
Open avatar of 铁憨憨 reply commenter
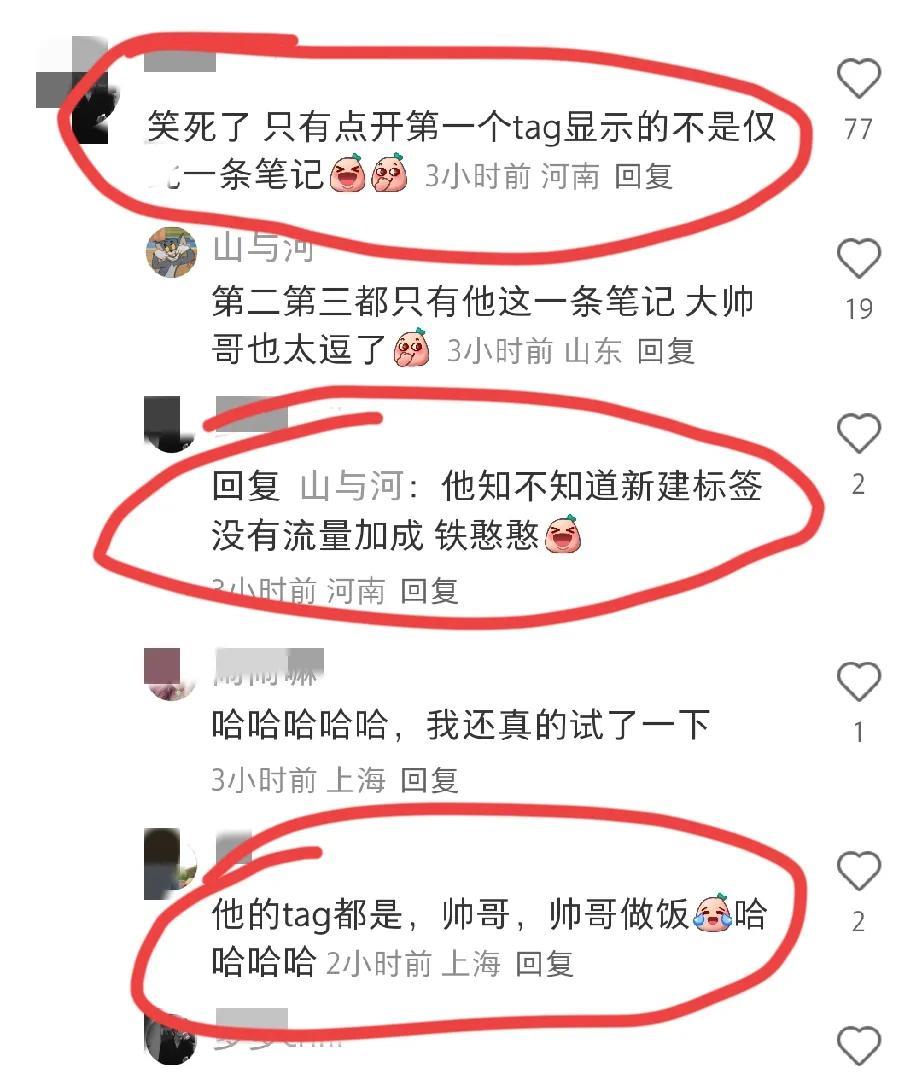tap(171, 424)
